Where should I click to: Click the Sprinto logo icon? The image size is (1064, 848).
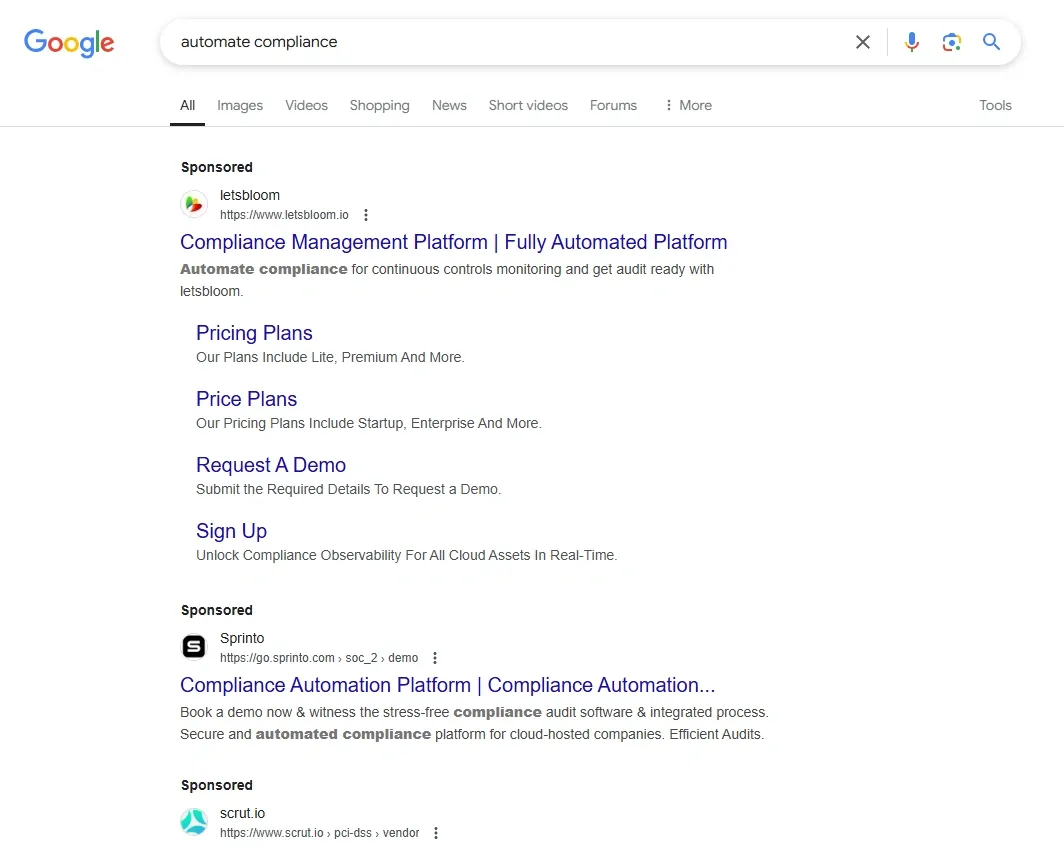(194, 646)
